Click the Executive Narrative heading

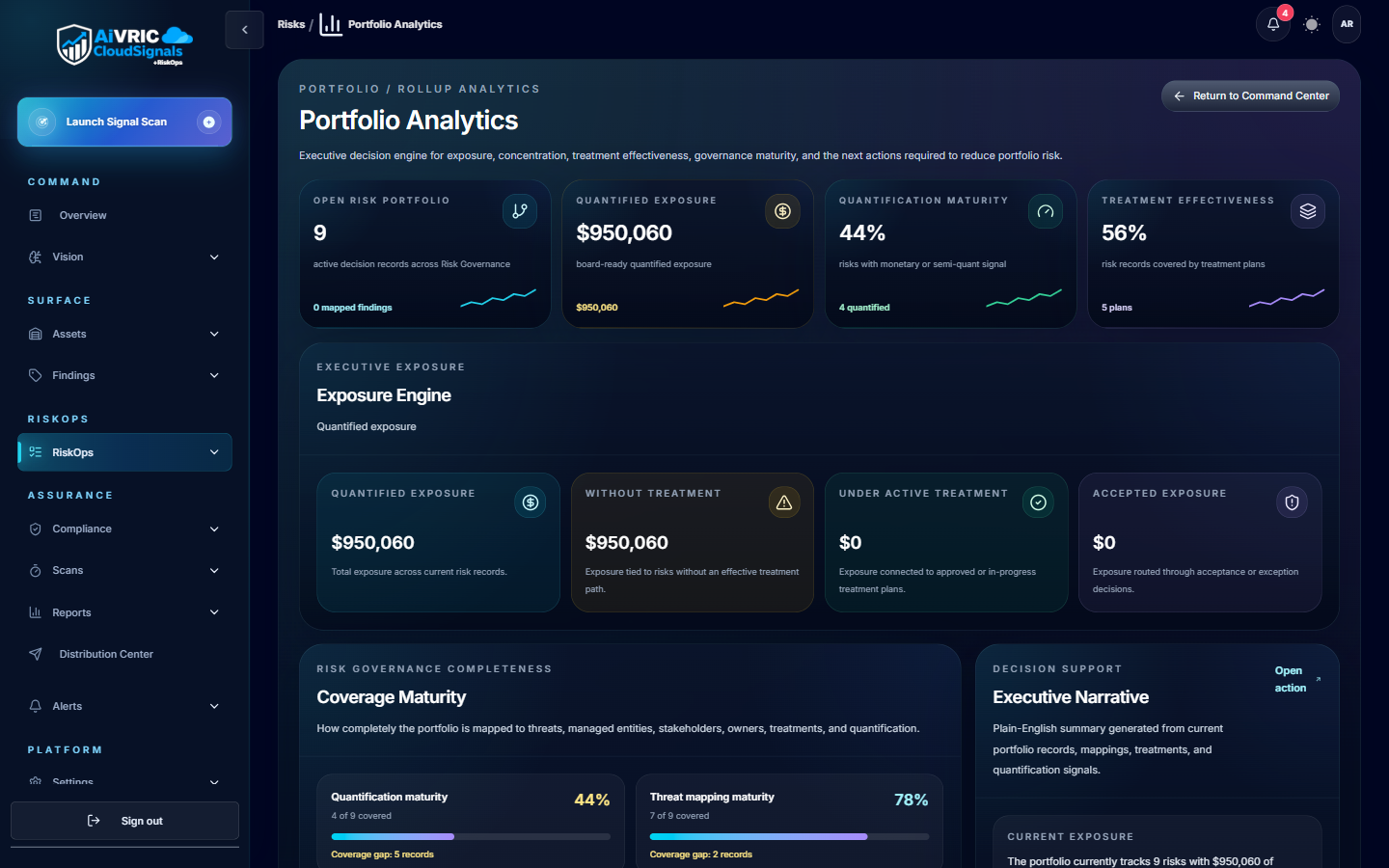pos(1071,697)
